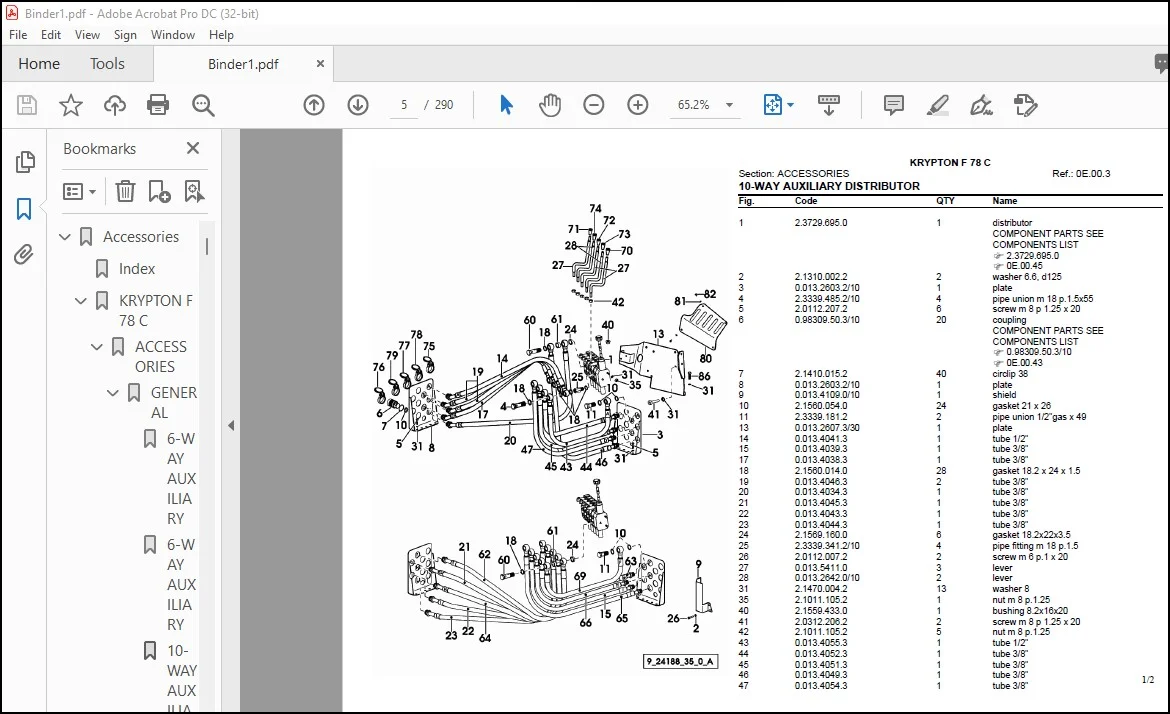
Task: Open the Attachments paperclip panel
Action: click(x=24, y=255)
